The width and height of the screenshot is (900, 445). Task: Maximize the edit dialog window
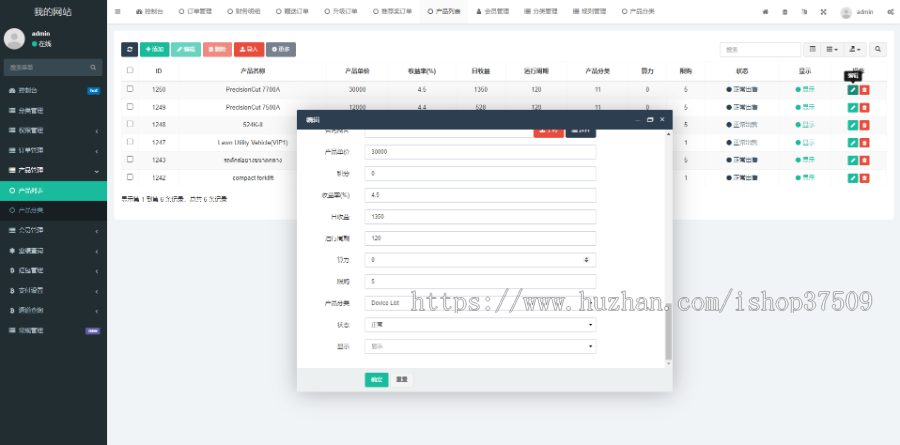650,119
